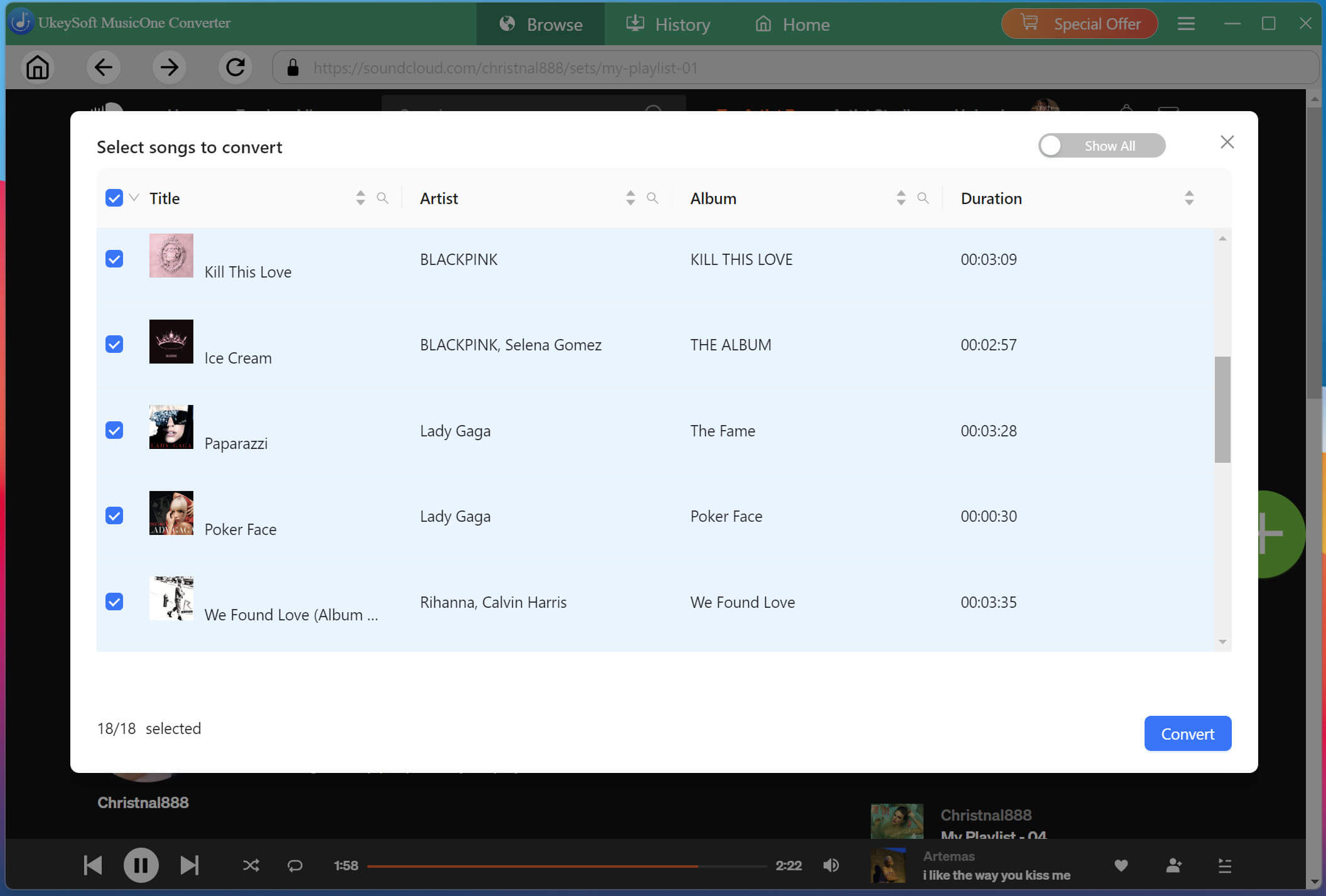The image size is (1326, 896).
Task: Pause the currently playing song
Action: (x=141, y=865)
